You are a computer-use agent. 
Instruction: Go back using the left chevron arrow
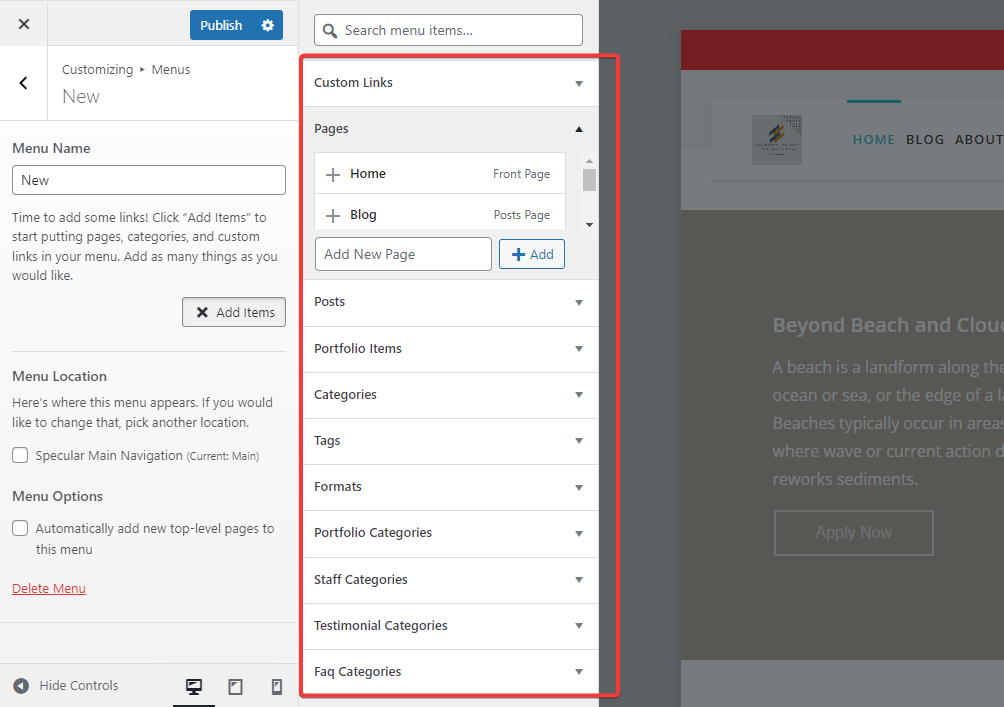[x=24, y=83]
